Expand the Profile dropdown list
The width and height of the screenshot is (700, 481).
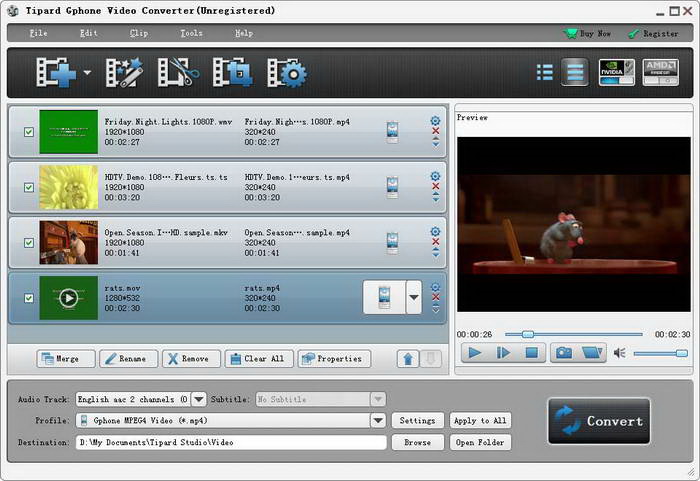tap(378, 420)
